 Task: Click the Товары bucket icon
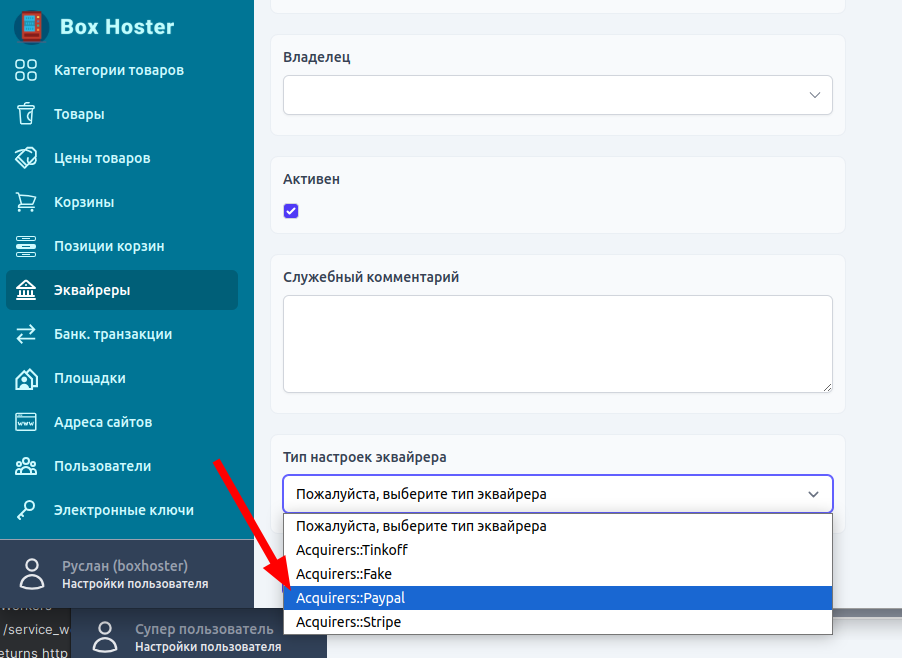tap(26, 114)
